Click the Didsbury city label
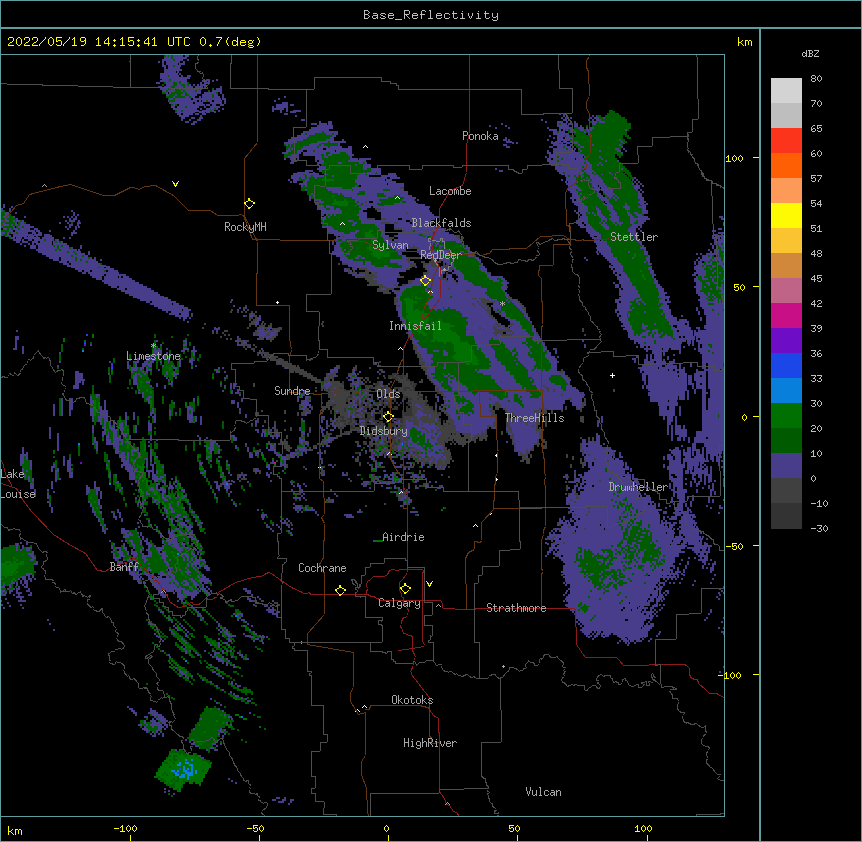The width and height of the screenshot is (862, 842). [x=384, y=431]
